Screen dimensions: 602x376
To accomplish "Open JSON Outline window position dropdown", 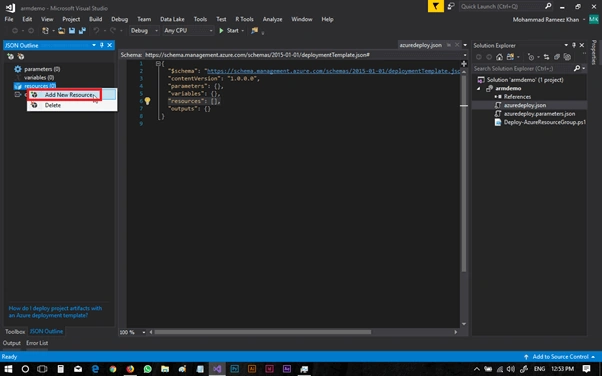I will [x=94, y=45].
